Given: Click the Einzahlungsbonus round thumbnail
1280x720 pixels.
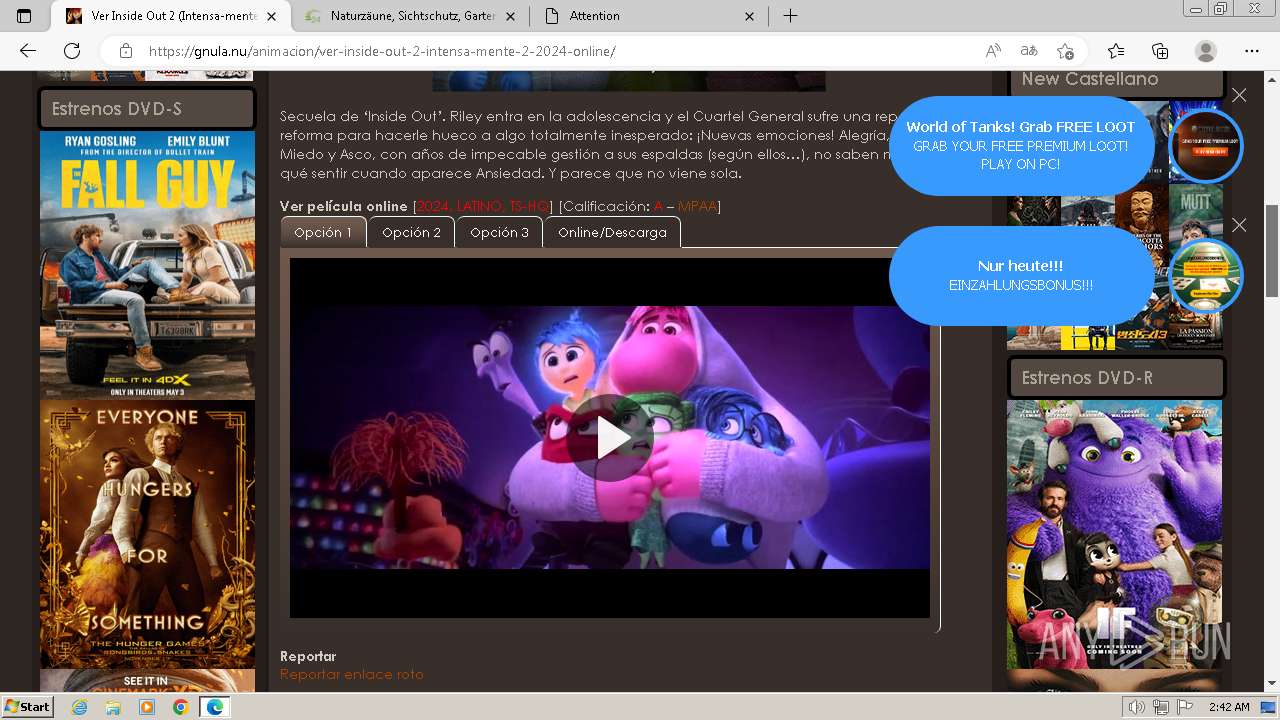Looking at the screenshot, I should click(1206, 276).
